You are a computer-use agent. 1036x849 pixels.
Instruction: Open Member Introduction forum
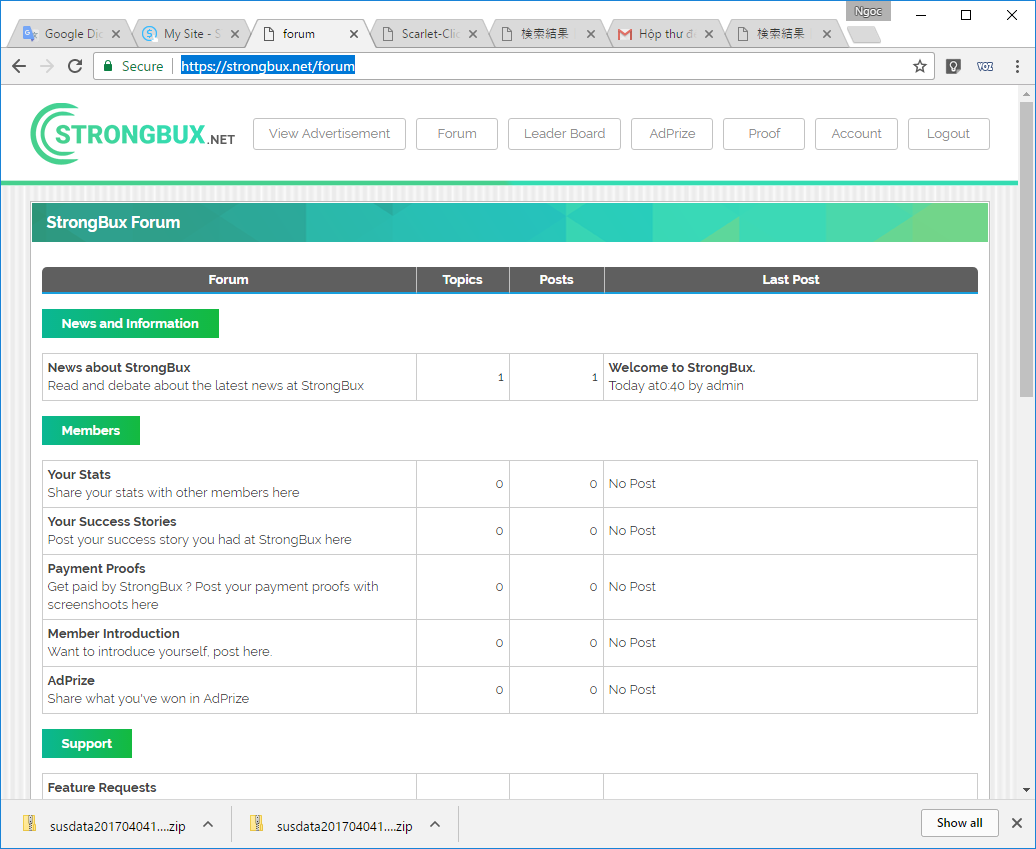pos(114,633)
